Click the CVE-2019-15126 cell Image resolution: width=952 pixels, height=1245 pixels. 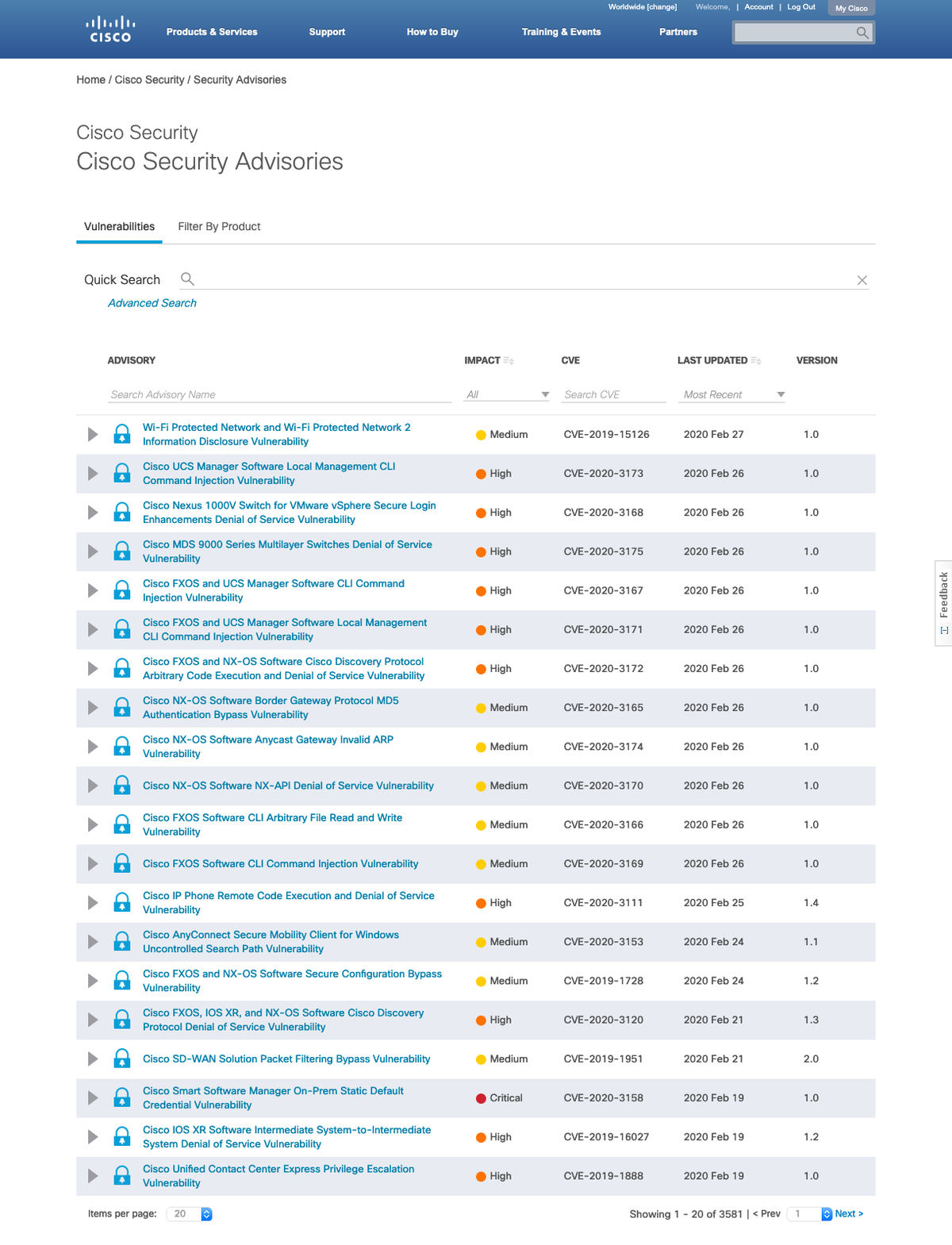[x=606, y=434]
